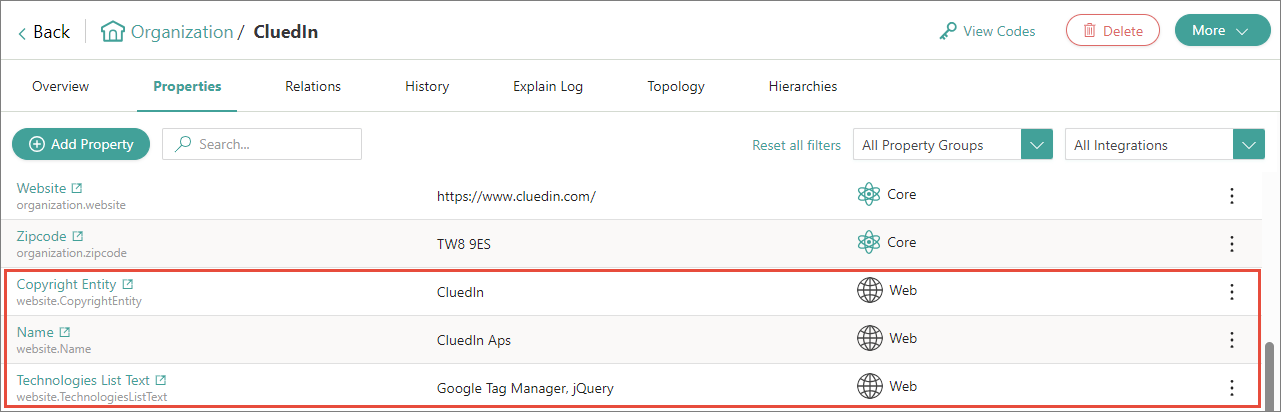The image size is (1281, 412).
Task: Click the Organization home icon in breadcrumb
Action: (113, 32)
